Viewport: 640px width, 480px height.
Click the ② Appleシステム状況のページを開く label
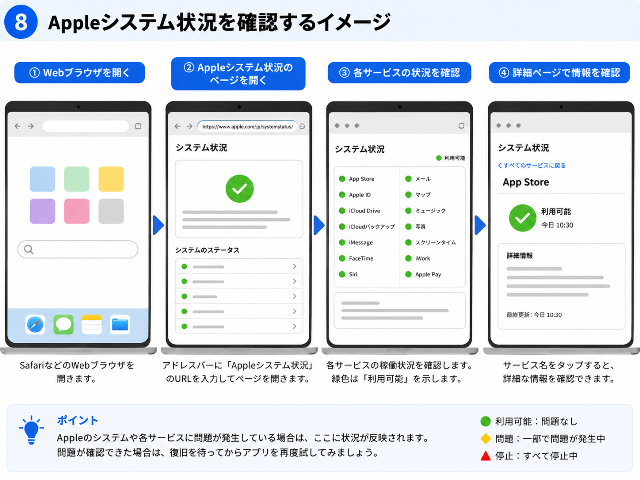[x=238, y=73]
